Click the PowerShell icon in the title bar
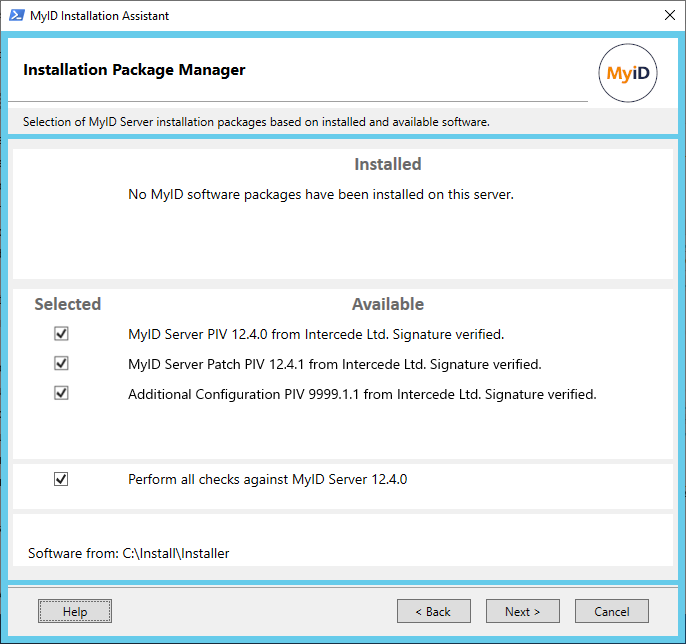This screenshot has width=686, height=644. click(x=16, y=16)
